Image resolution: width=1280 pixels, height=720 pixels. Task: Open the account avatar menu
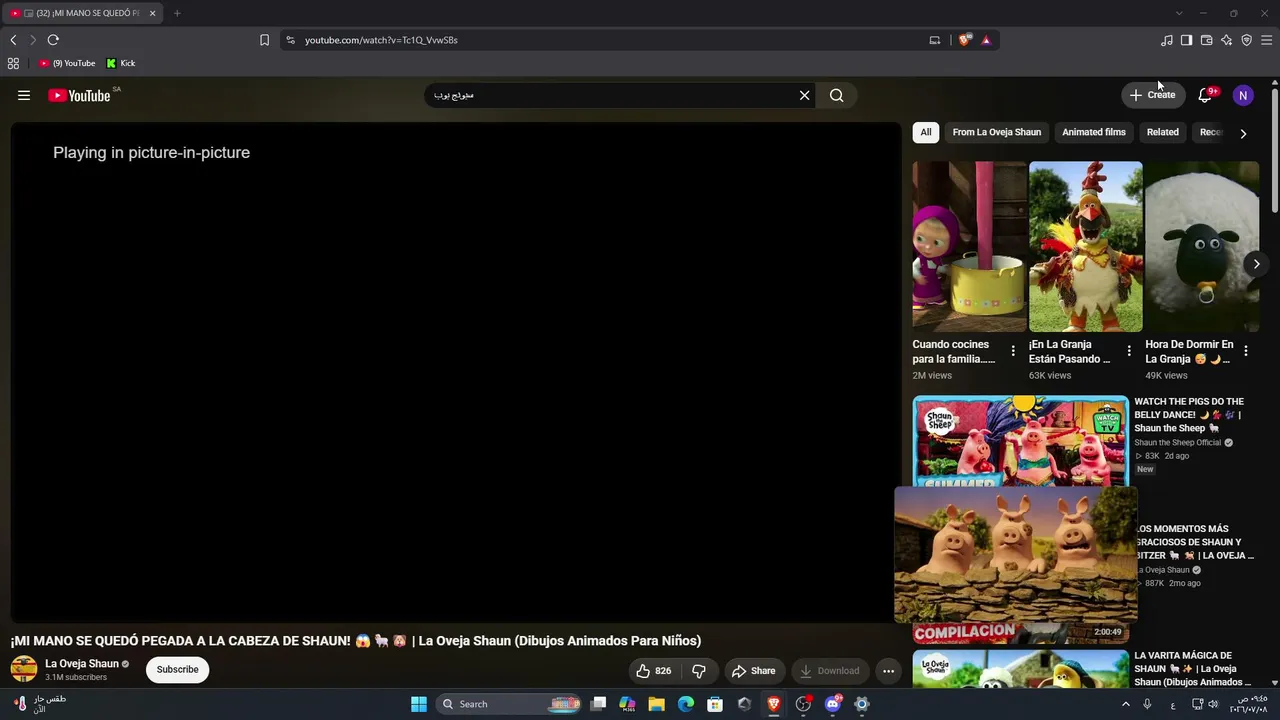click(1243, 95)
